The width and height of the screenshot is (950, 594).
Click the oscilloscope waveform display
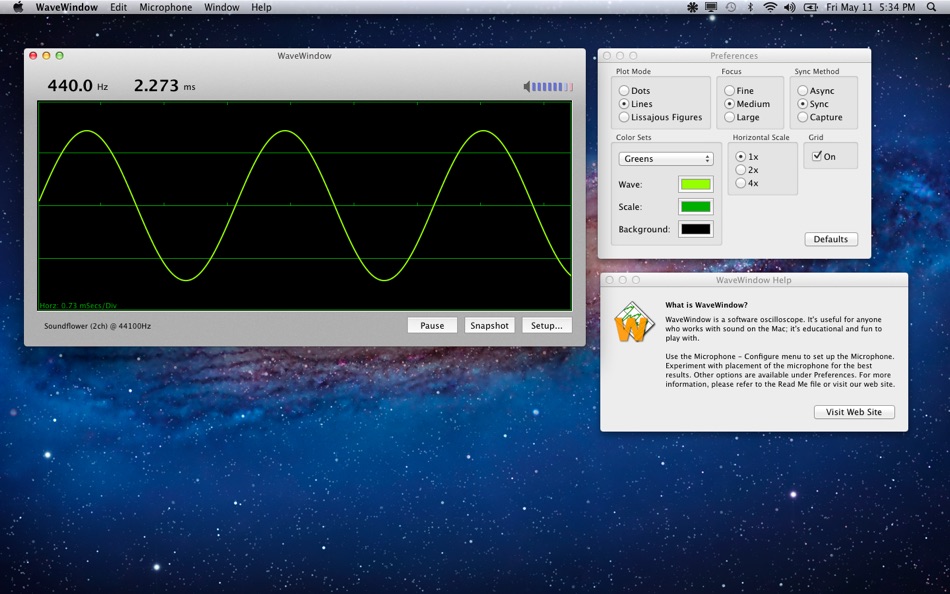[x=305, y=205]
